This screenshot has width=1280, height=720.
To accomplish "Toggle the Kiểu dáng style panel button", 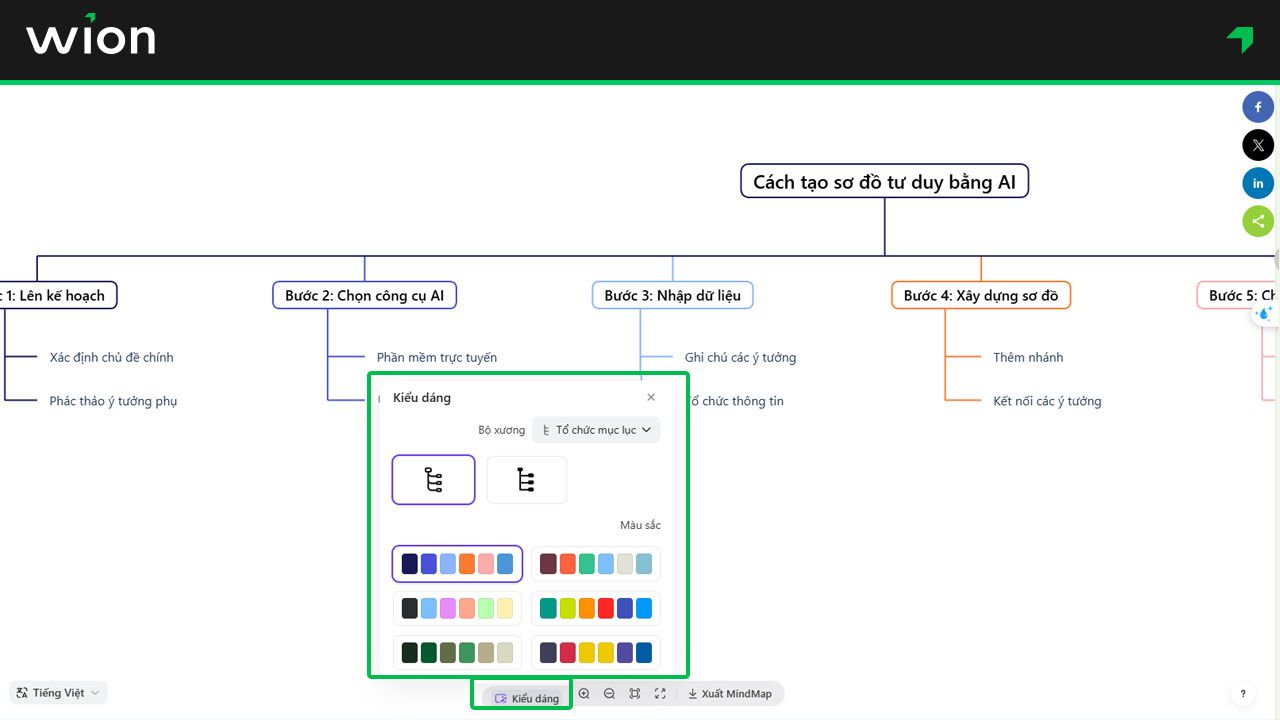I will [527, 697].
